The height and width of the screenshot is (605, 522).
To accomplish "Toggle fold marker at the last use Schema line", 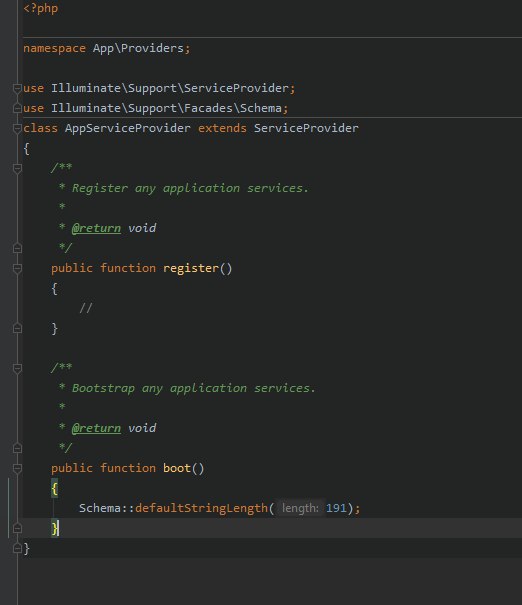I will point(17,108).
